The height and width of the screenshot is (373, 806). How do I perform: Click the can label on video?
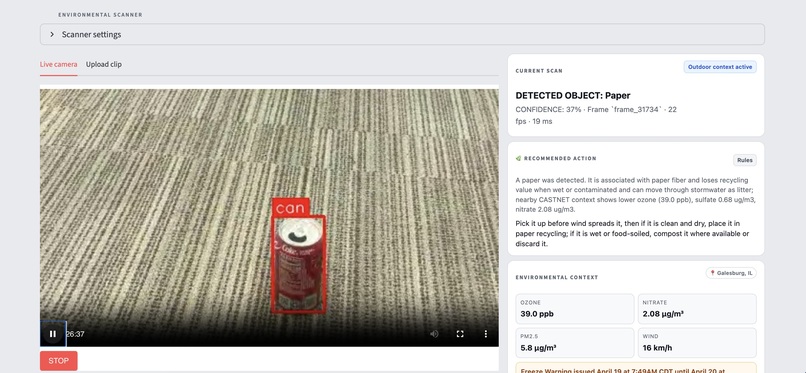291,209
